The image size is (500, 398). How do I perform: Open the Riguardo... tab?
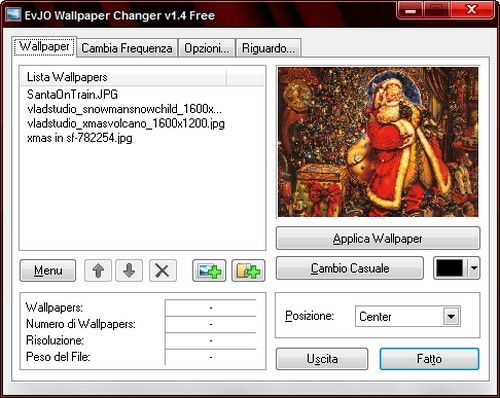(268, 48)
